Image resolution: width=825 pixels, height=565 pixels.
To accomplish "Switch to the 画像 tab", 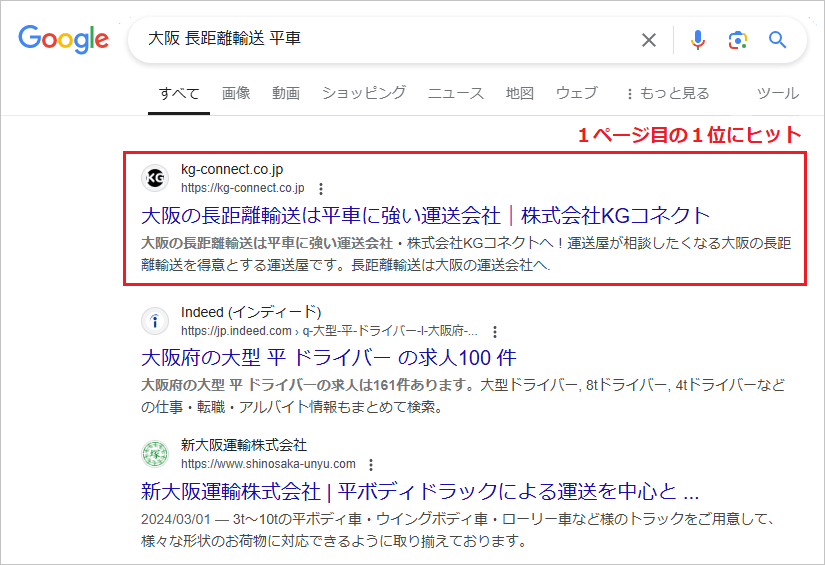I will click(x=236, y=93).
